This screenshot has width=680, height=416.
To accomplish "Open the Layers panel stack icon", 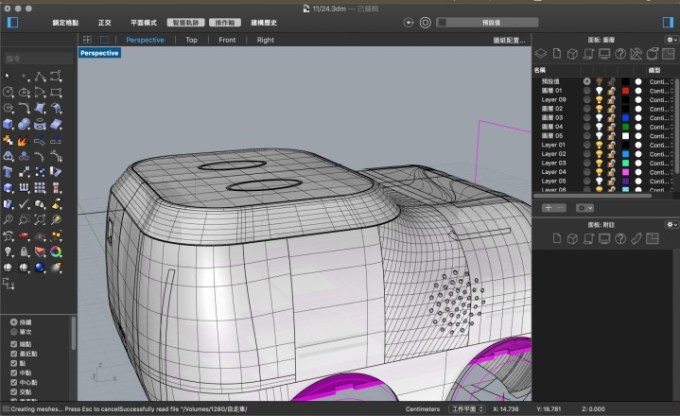I will pyautogui.click(x=541, y=54).
